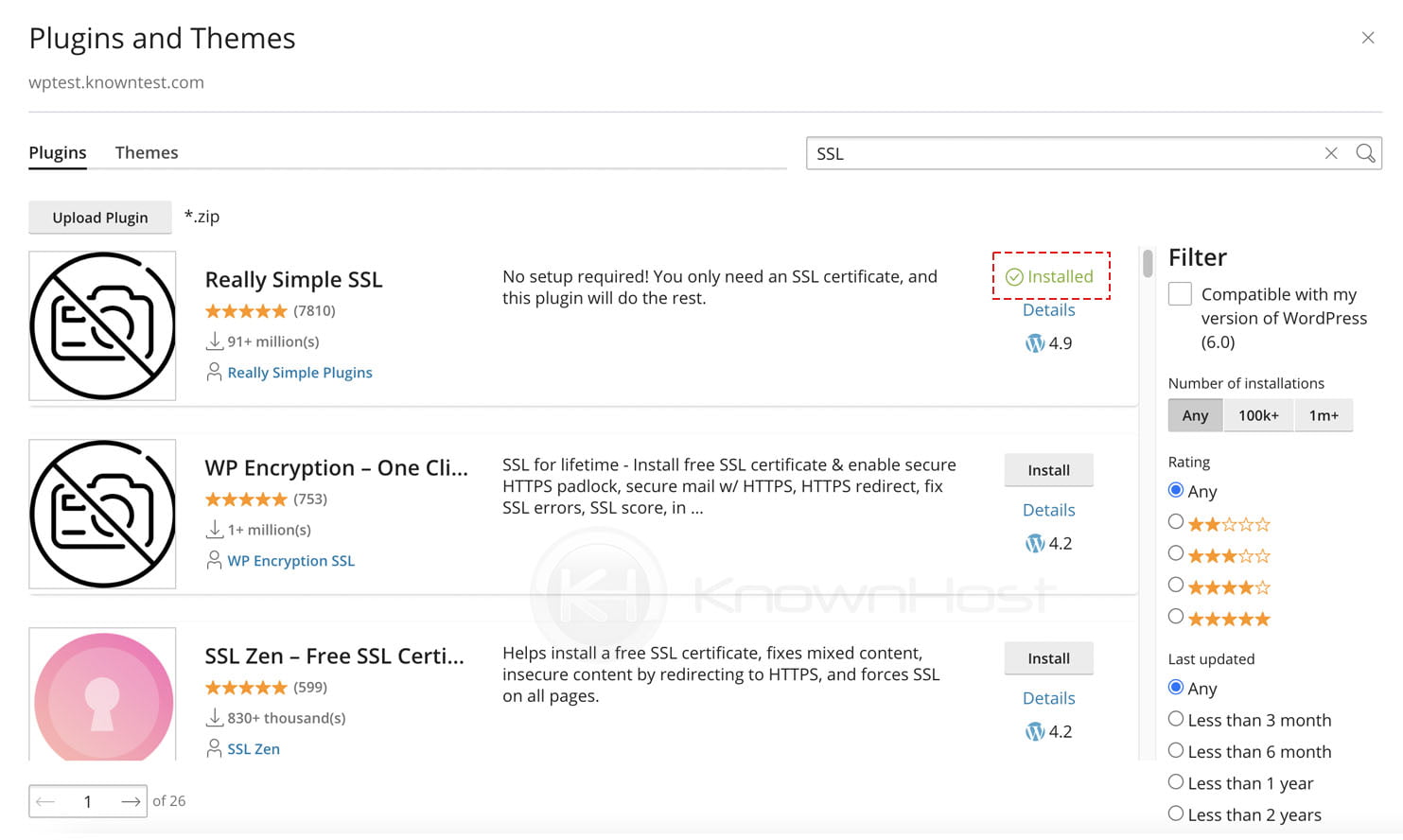Choose Less than 3 month last updated filter

click(1176, 719)
